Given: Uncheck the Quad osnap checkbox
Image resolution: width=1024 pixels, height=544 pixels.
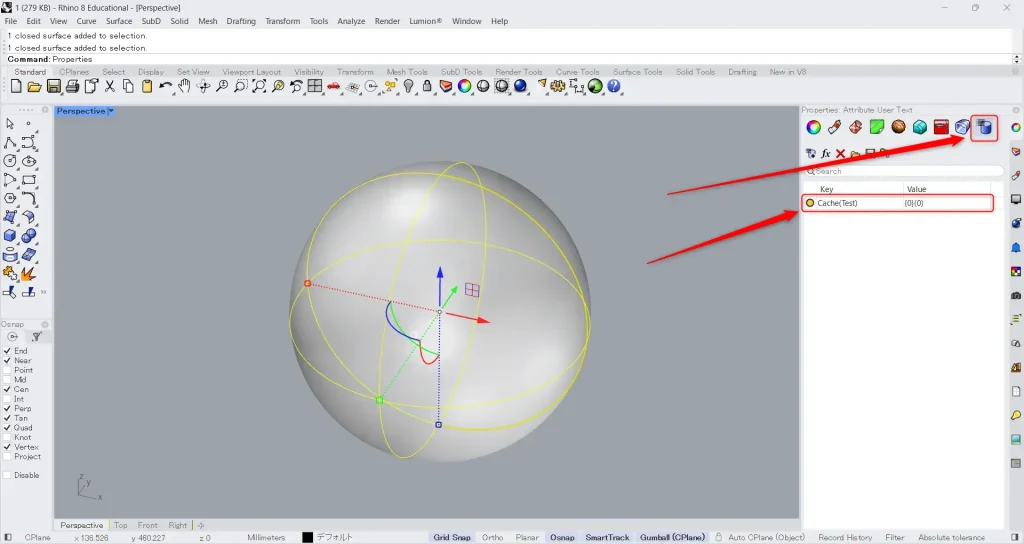Looking at the screenshot, I should (x=8, y=428).
